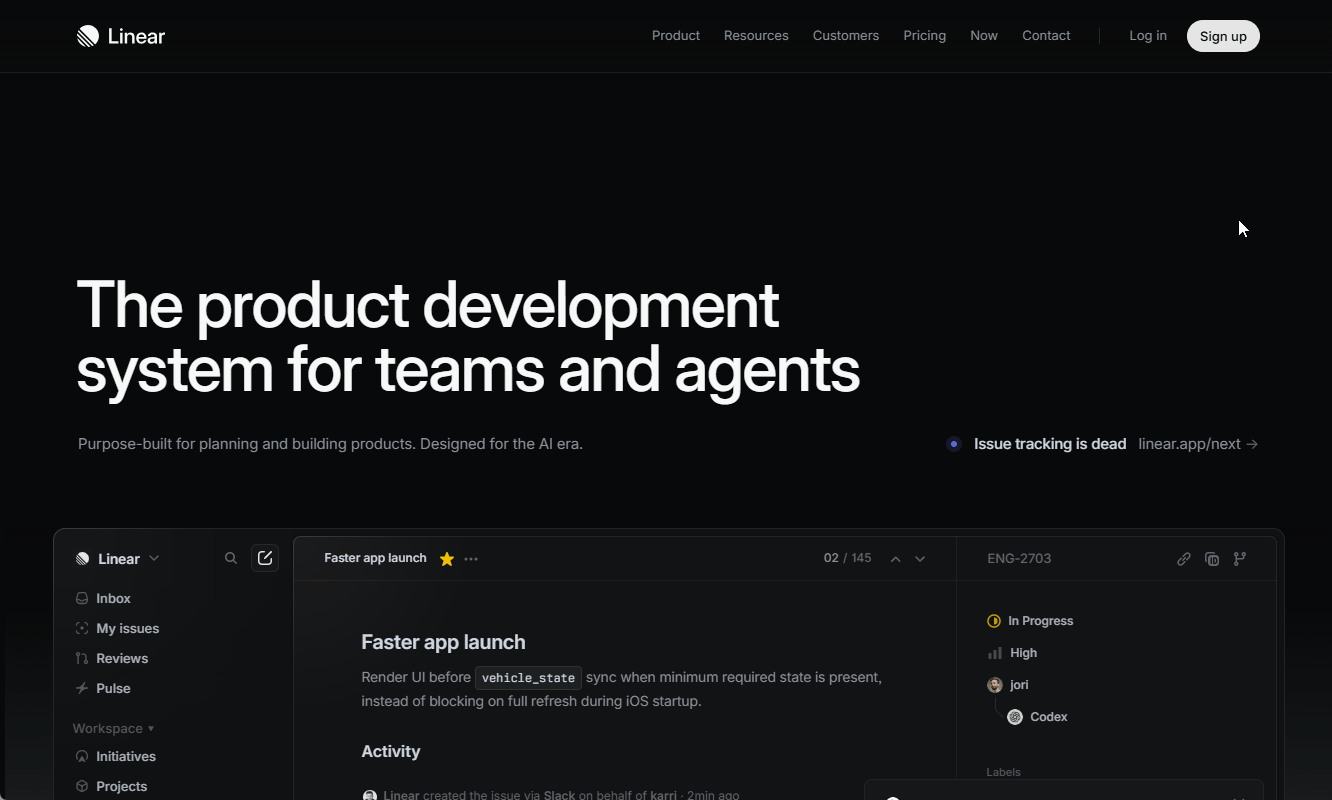The image size is (1332, 800).
Task: Open Pulse in the sidebar
Action: click(x=104, y=688)
